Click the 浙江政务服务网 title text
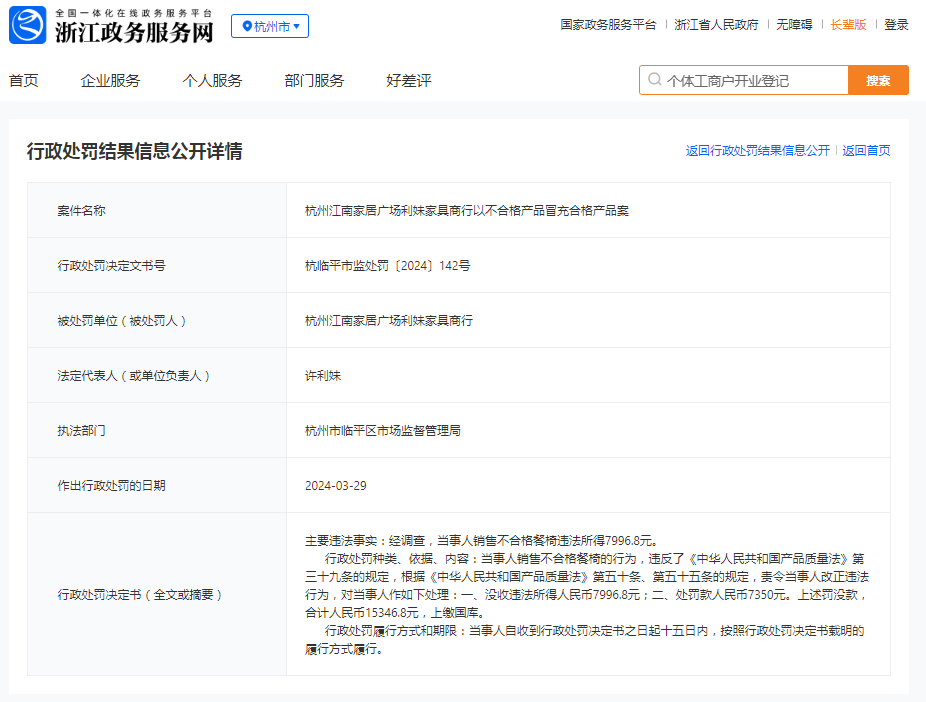The width and height of the screenshot is (926, 702). [133, 32]
